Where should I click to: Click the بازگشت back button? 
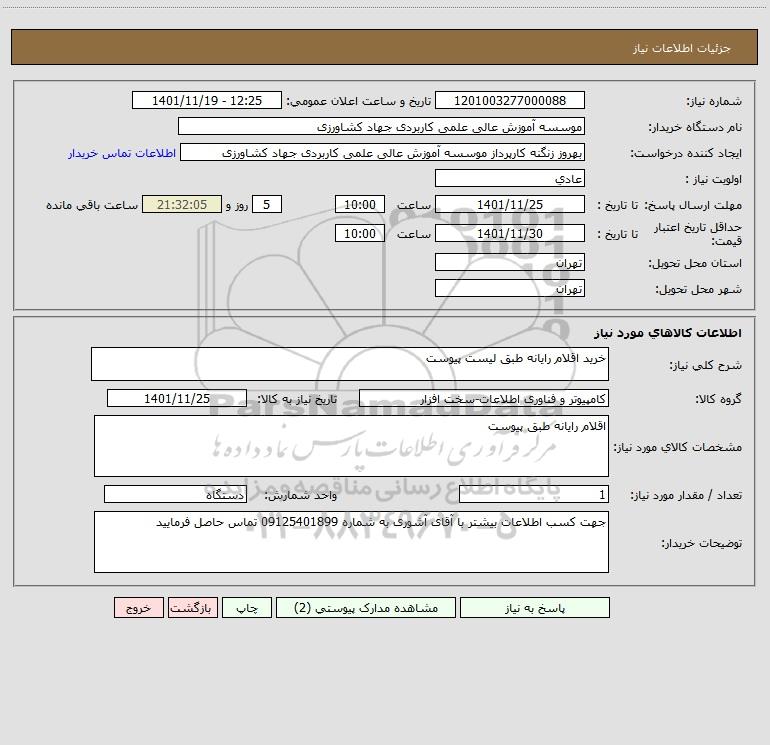(x=192, y=607)
